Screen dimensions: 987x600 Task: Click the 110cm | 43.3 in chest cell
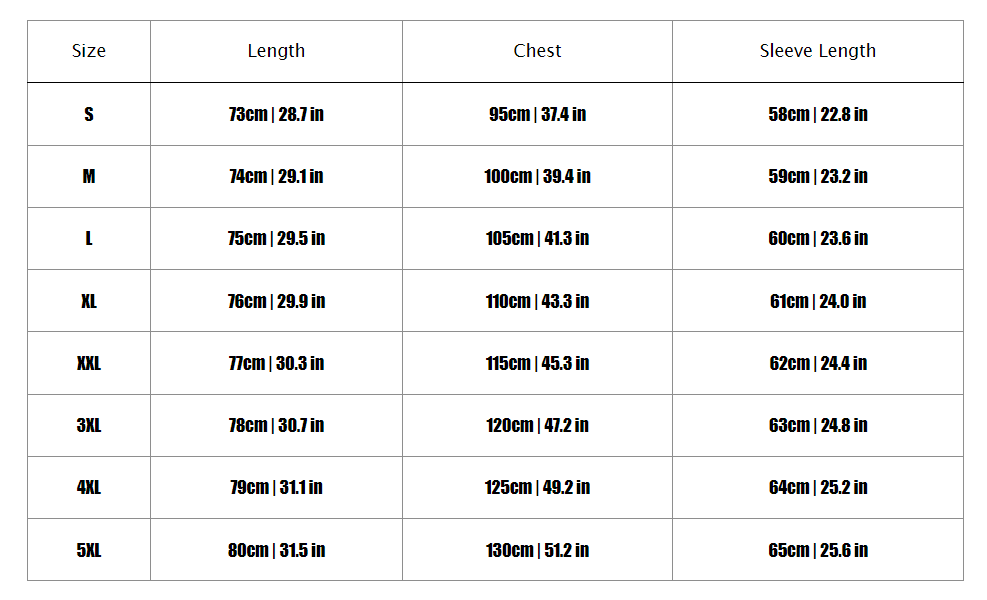pos(537,301)
